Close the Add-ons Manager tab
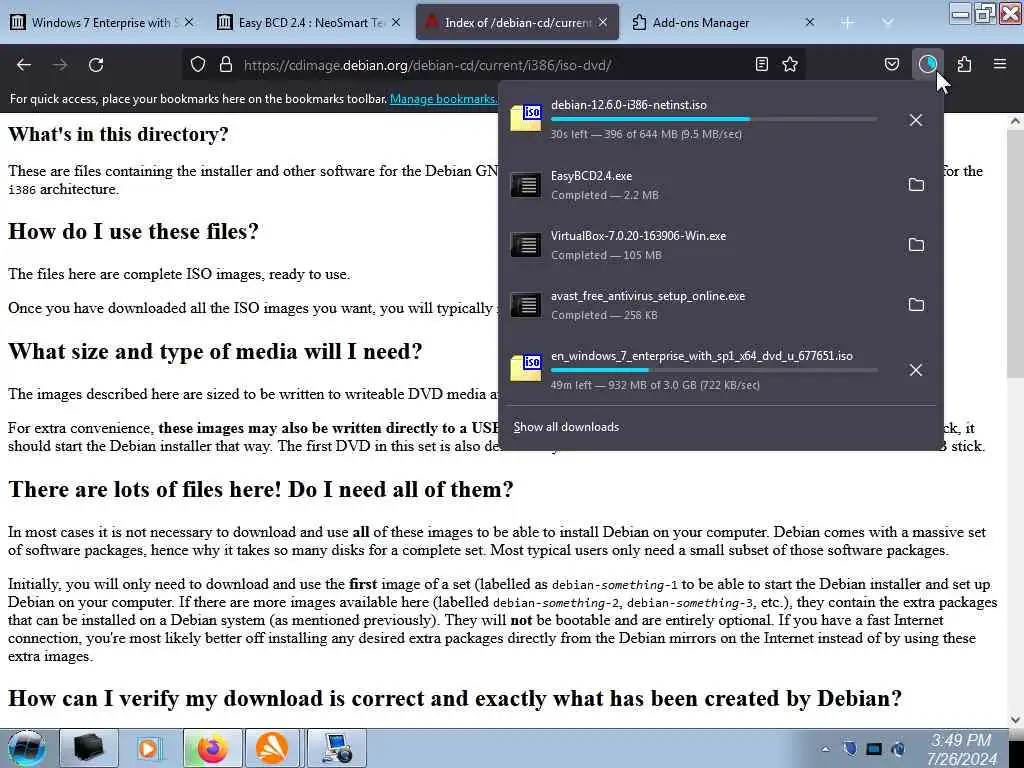 pyautogui.click(x=810, y=22)
